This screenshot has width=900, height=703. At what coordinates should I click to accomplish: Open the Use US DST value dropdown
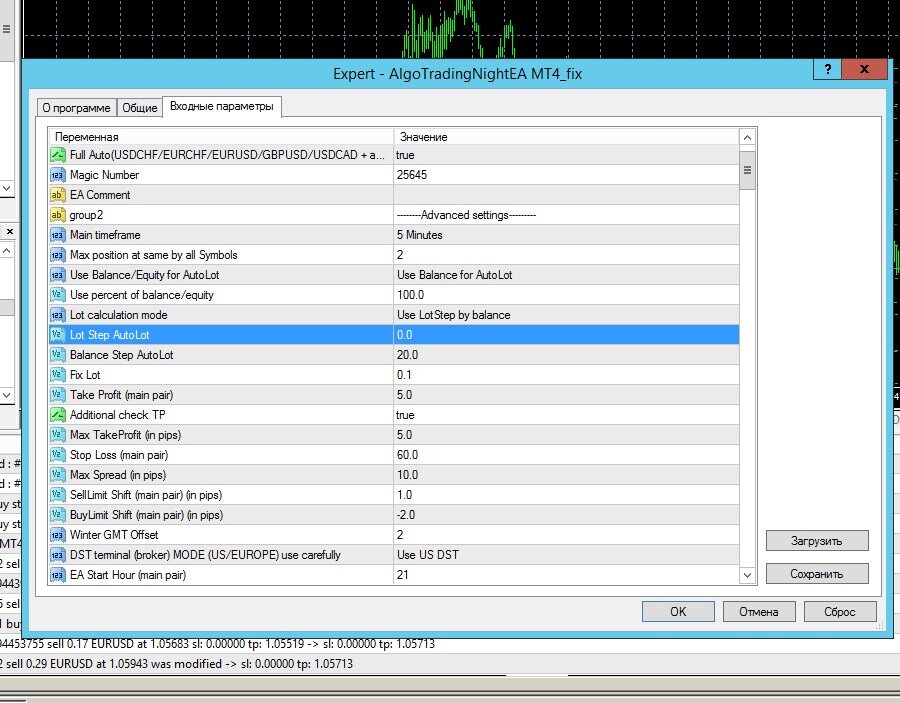click(x=566, y=555)
